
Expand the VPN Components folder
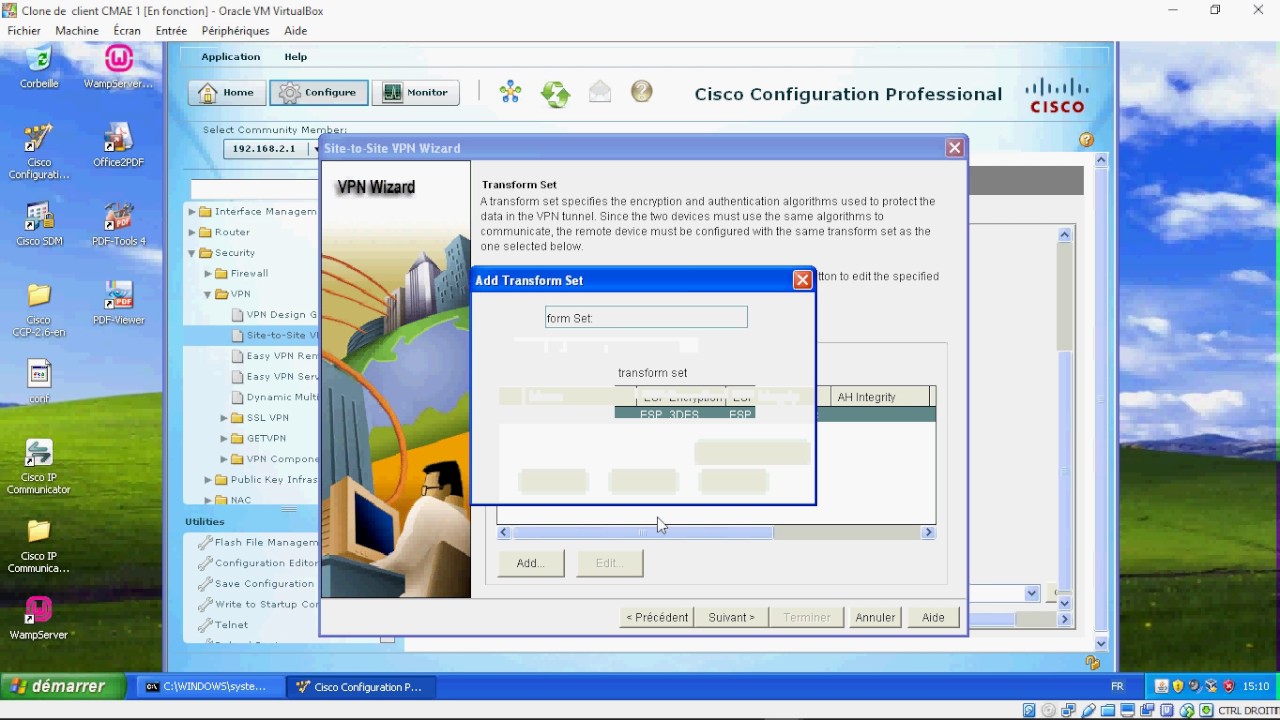[225, 459]
